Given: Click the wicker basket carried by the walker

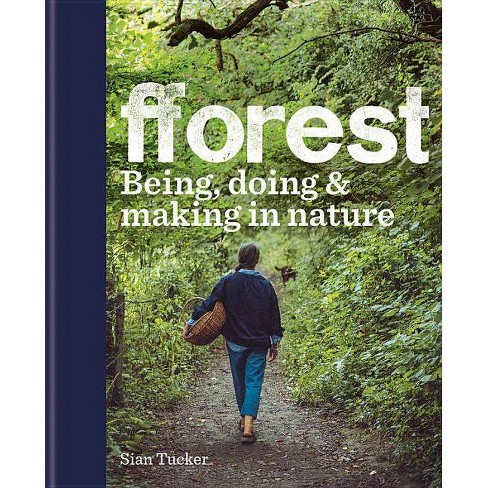Looking at the screenshot, I should pyautogui.click(x=204, y=321).
